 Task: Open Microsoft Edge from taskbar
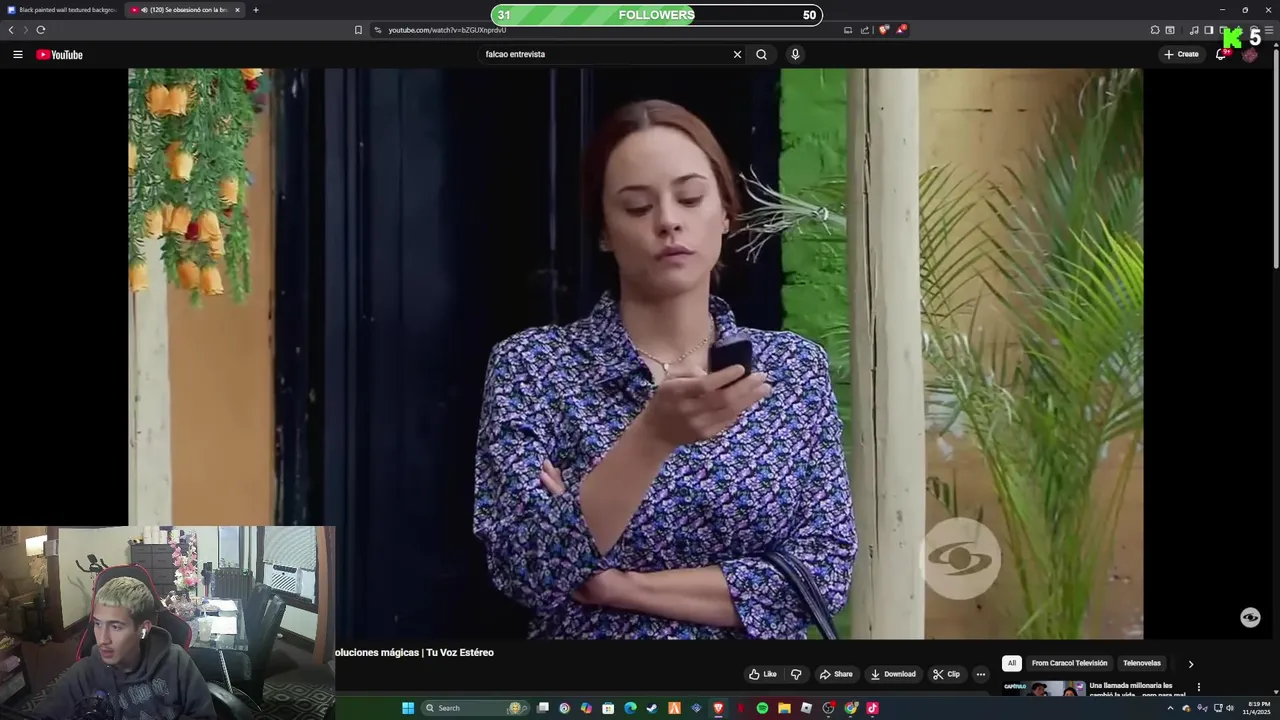630,708
